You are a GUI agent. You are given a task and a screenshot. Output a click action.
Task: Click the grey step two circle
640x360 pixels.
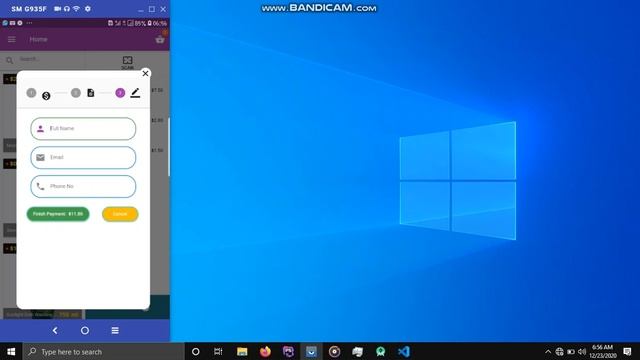point(76,93)
